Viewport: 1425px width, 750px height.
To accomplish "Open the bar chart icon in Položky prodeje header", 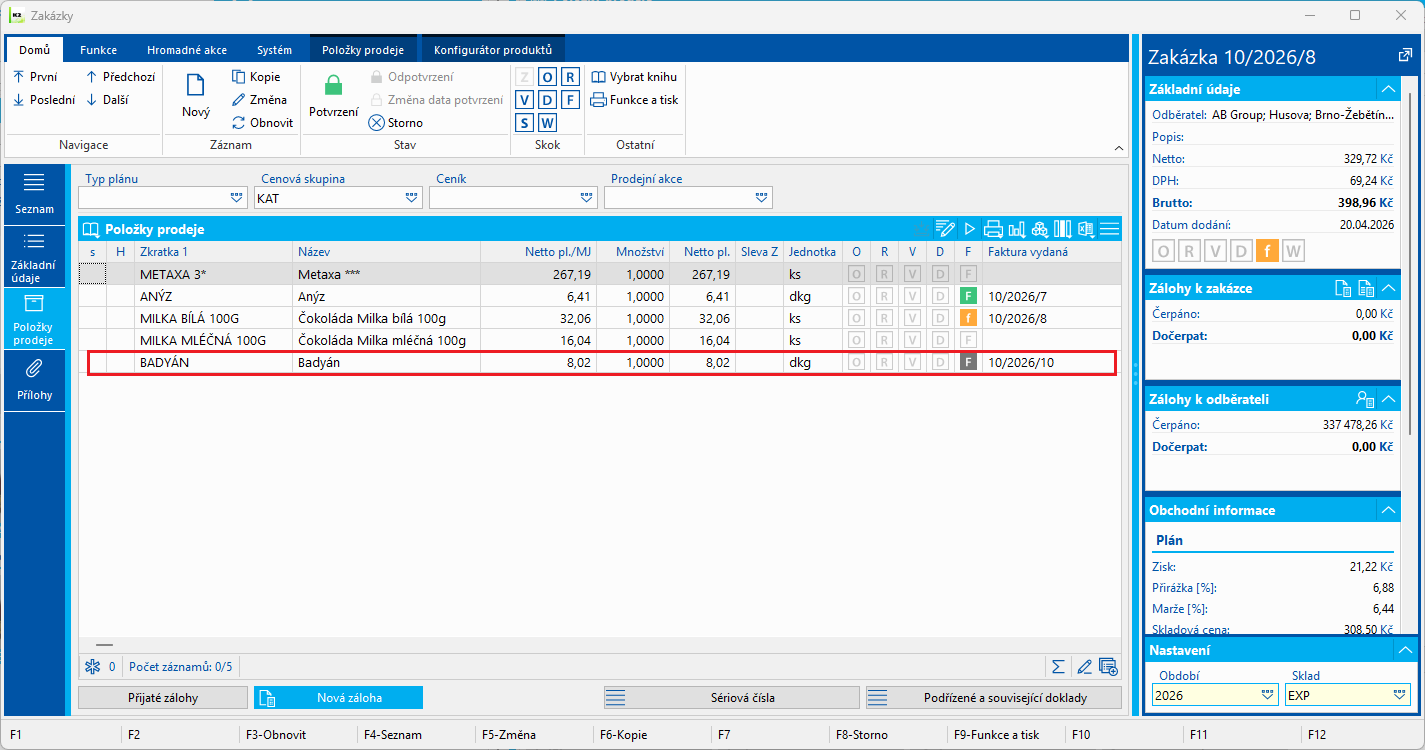I will pyautogui.click(x=1016, y=229).
